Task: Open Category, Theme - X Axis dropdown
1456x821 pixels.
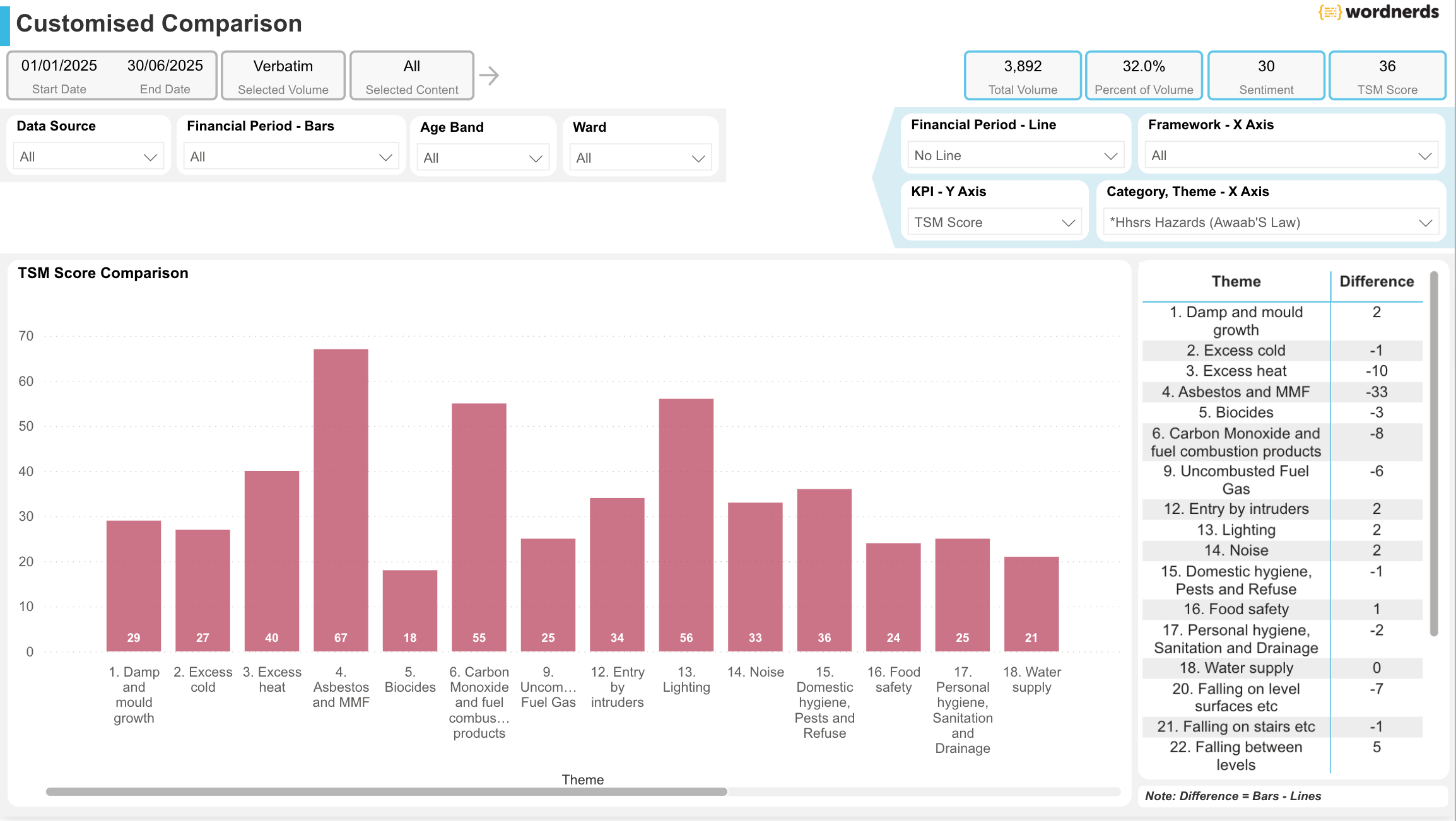Action: tap(1270, 222)
